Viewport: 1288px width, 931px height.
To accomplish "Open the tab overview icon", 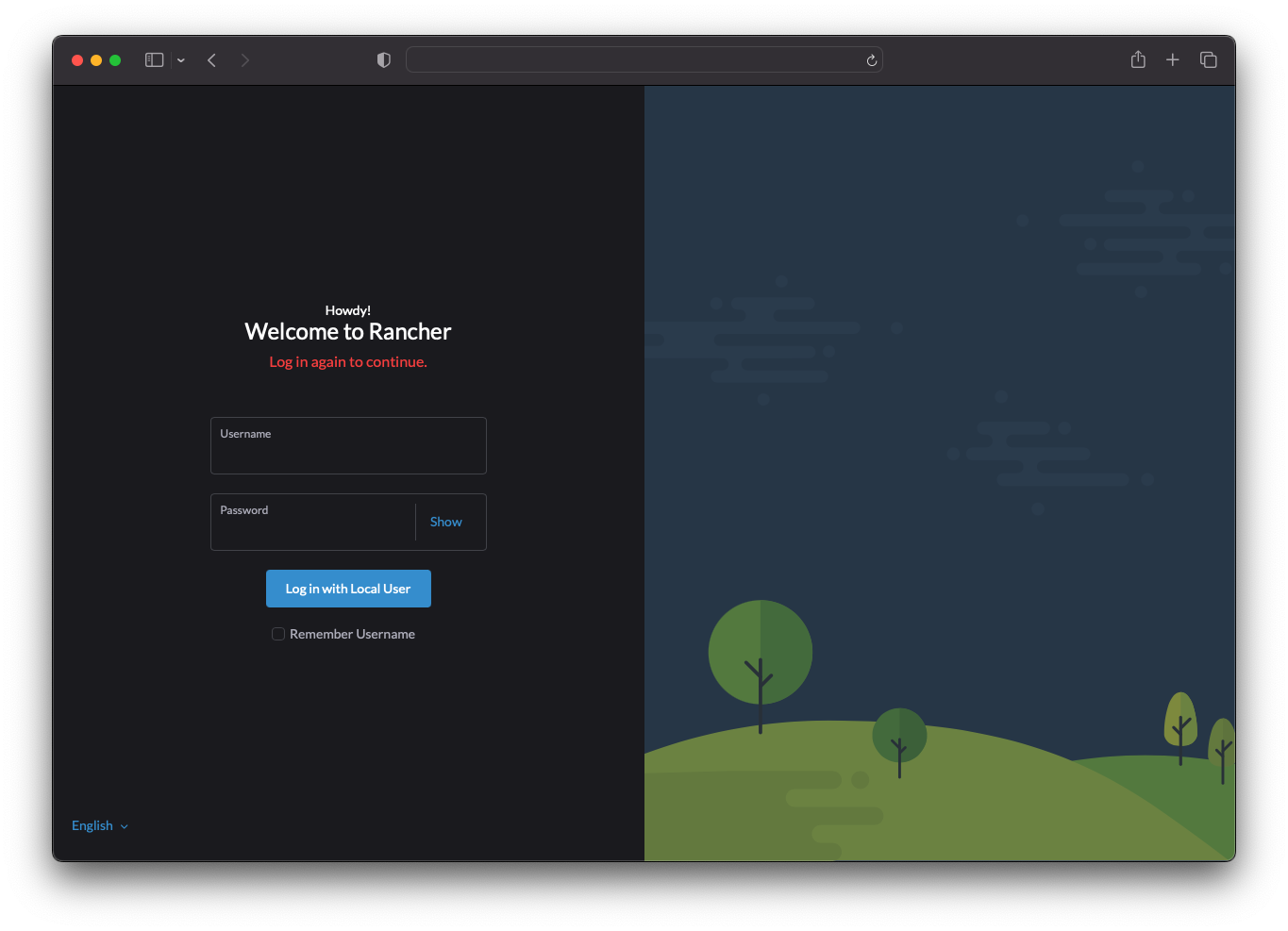I will 1208,59.
